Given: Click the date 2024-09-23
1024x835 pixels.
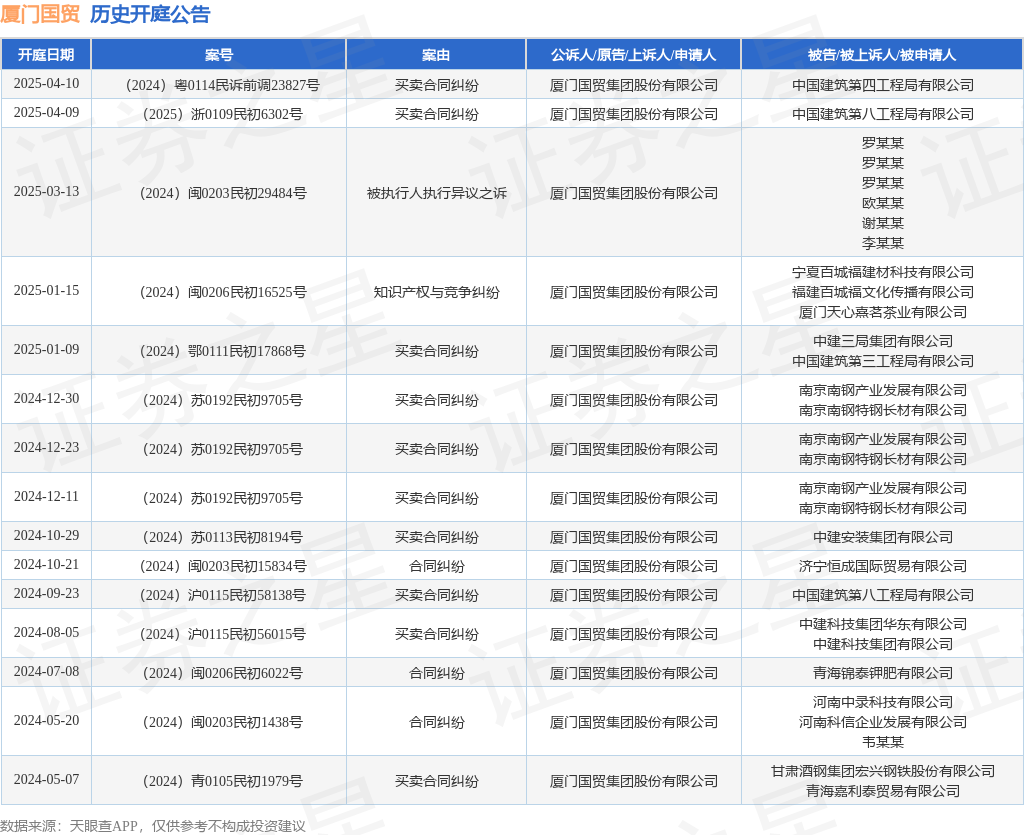Looking at the screenshot, I should coord(46,593).
